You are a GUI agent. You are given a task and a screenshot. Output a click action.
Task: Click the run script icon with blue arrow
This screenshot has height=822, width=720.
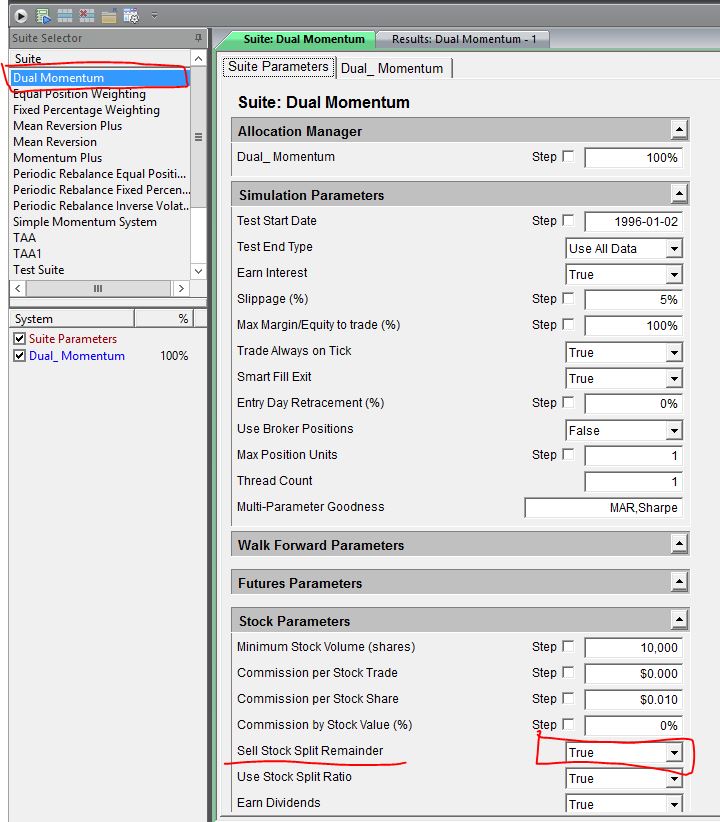(43, 16)
